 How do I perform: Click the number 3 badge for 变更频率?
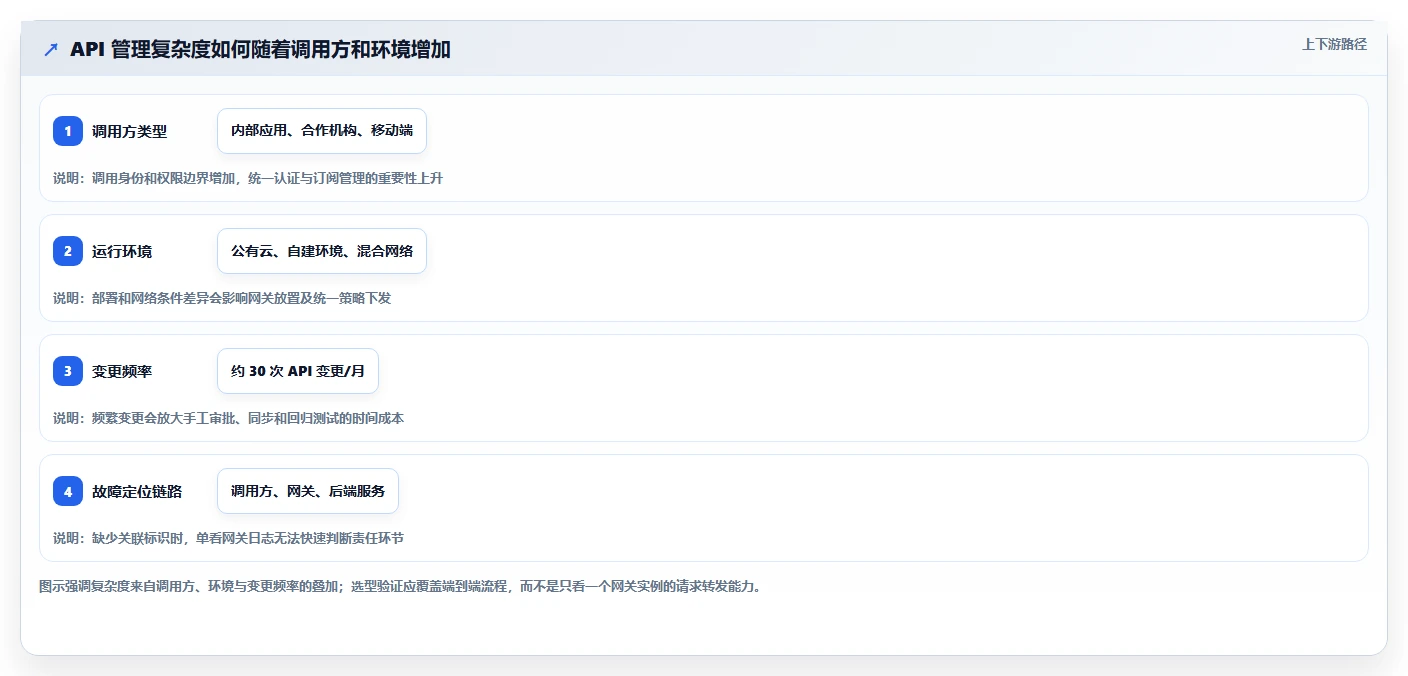[68, 371]
